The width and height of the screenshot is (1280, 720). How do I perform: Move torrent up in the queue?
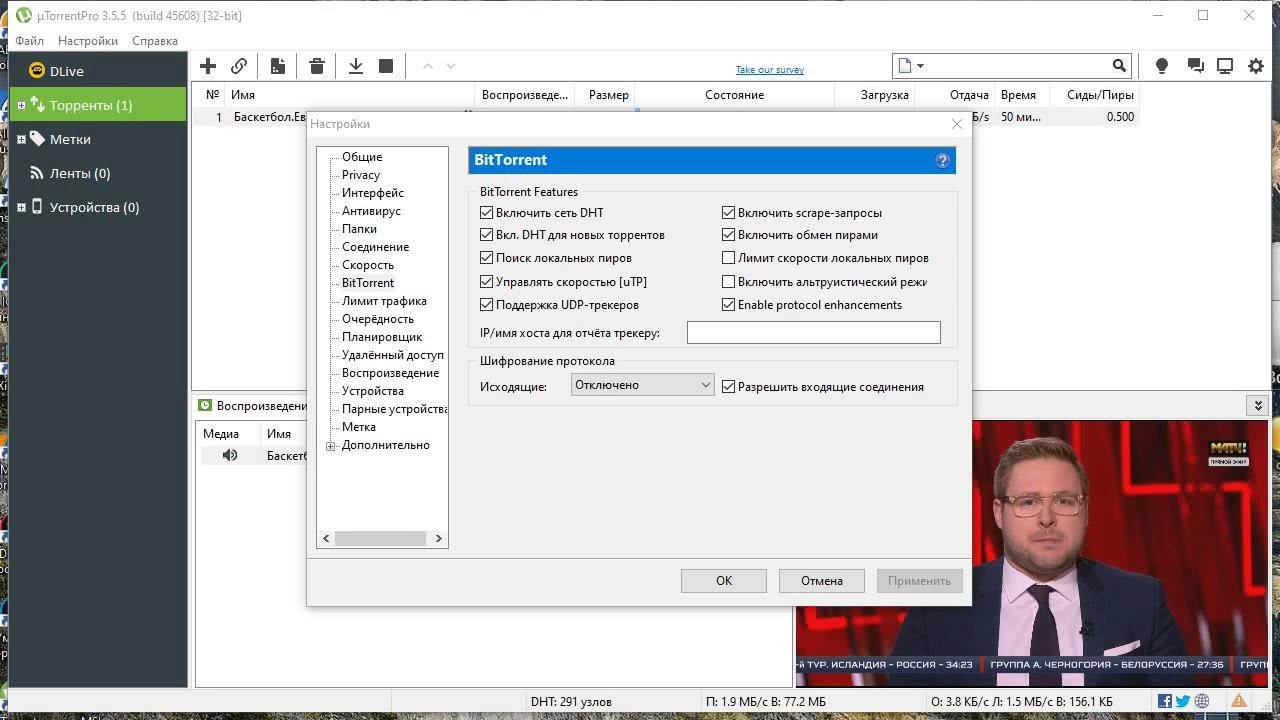tap(428, 66)
